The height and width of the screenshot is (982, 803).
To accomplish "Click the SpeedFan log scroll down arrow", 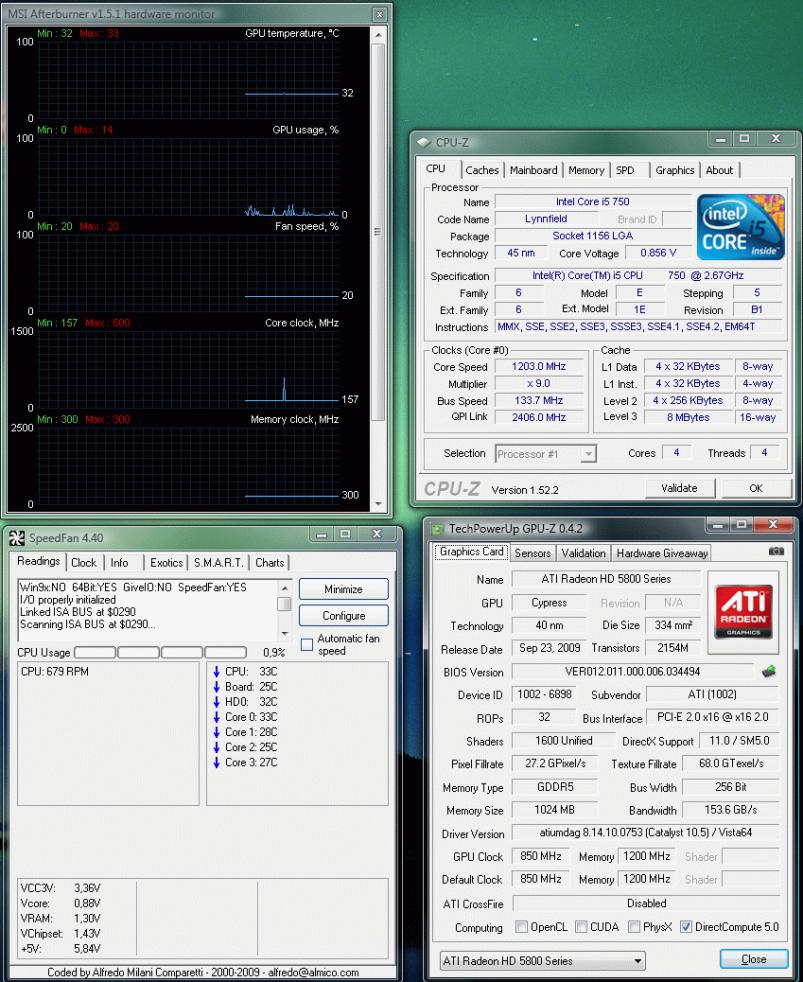I will pyautogui.click(x=284, y=633).
